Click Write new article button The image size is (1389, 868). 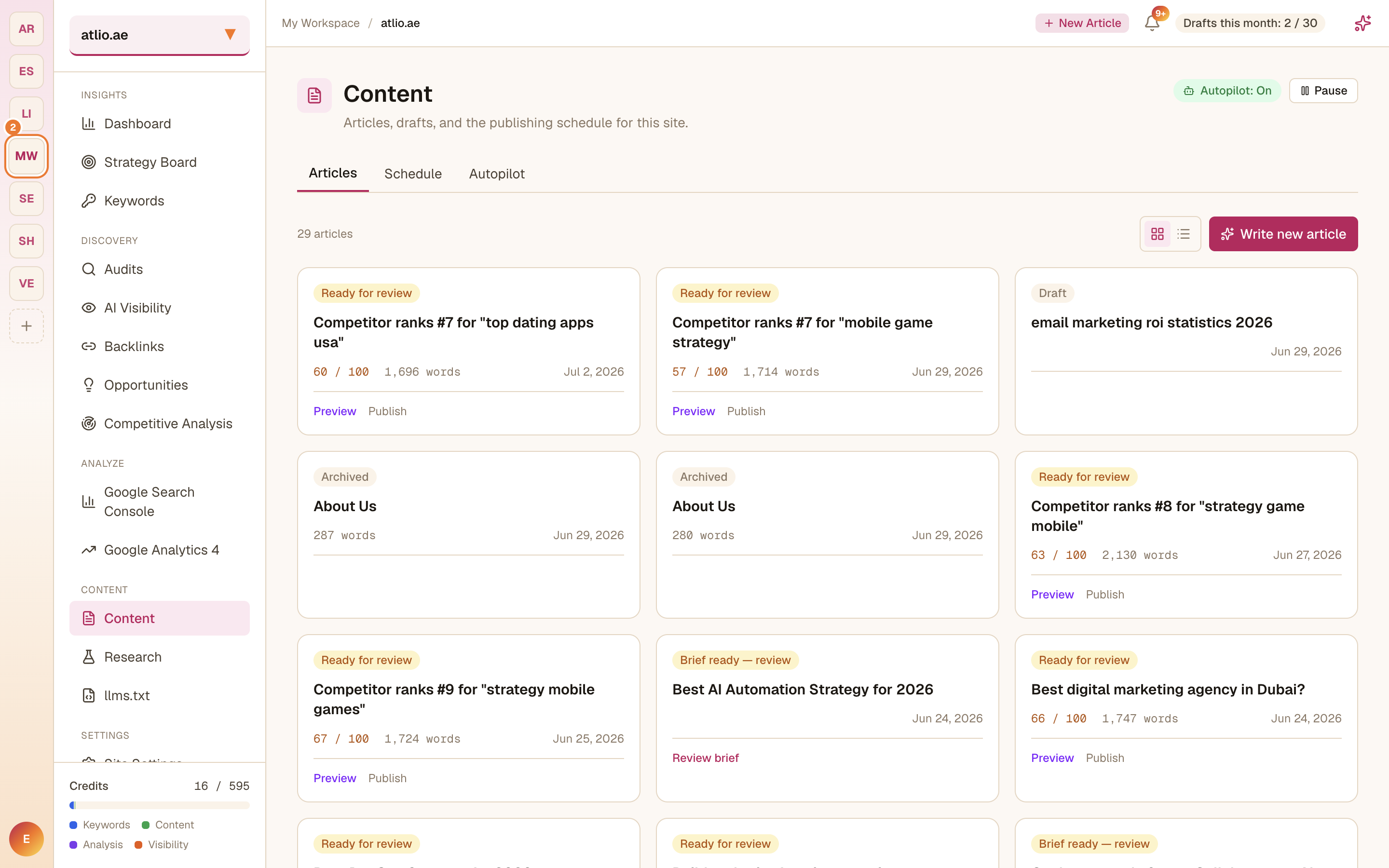click(1283, 234)
